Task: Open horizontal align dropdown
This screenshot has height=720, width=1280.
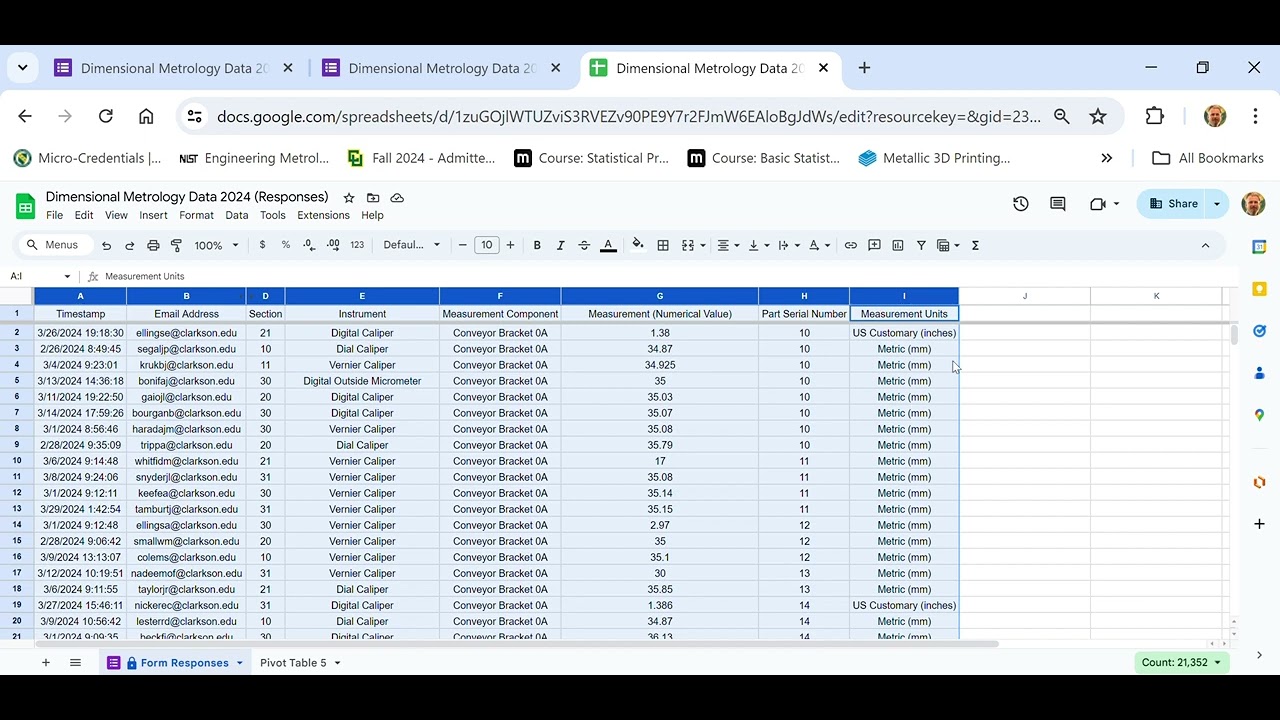Action: [728, 245]
